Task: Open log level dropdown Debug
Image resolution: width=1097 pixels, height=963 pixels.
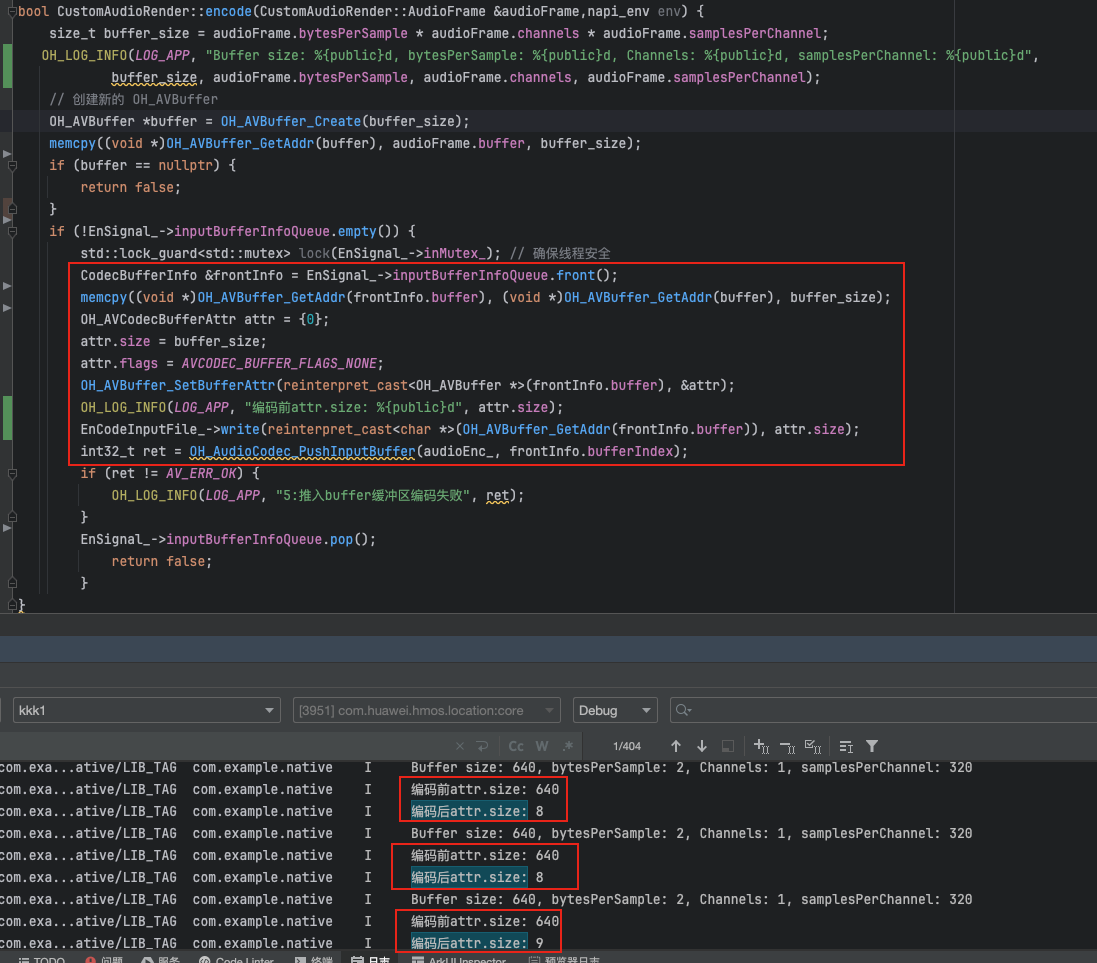Action: click(x=615, y=710)
